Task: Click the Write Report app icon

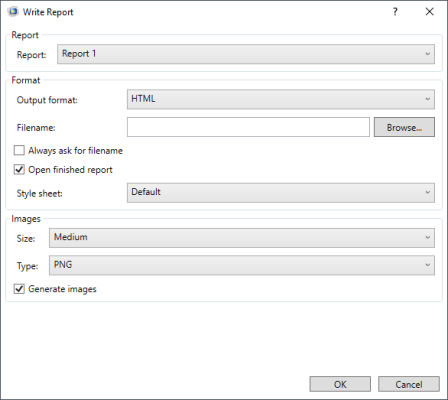Action: (13, 11)
